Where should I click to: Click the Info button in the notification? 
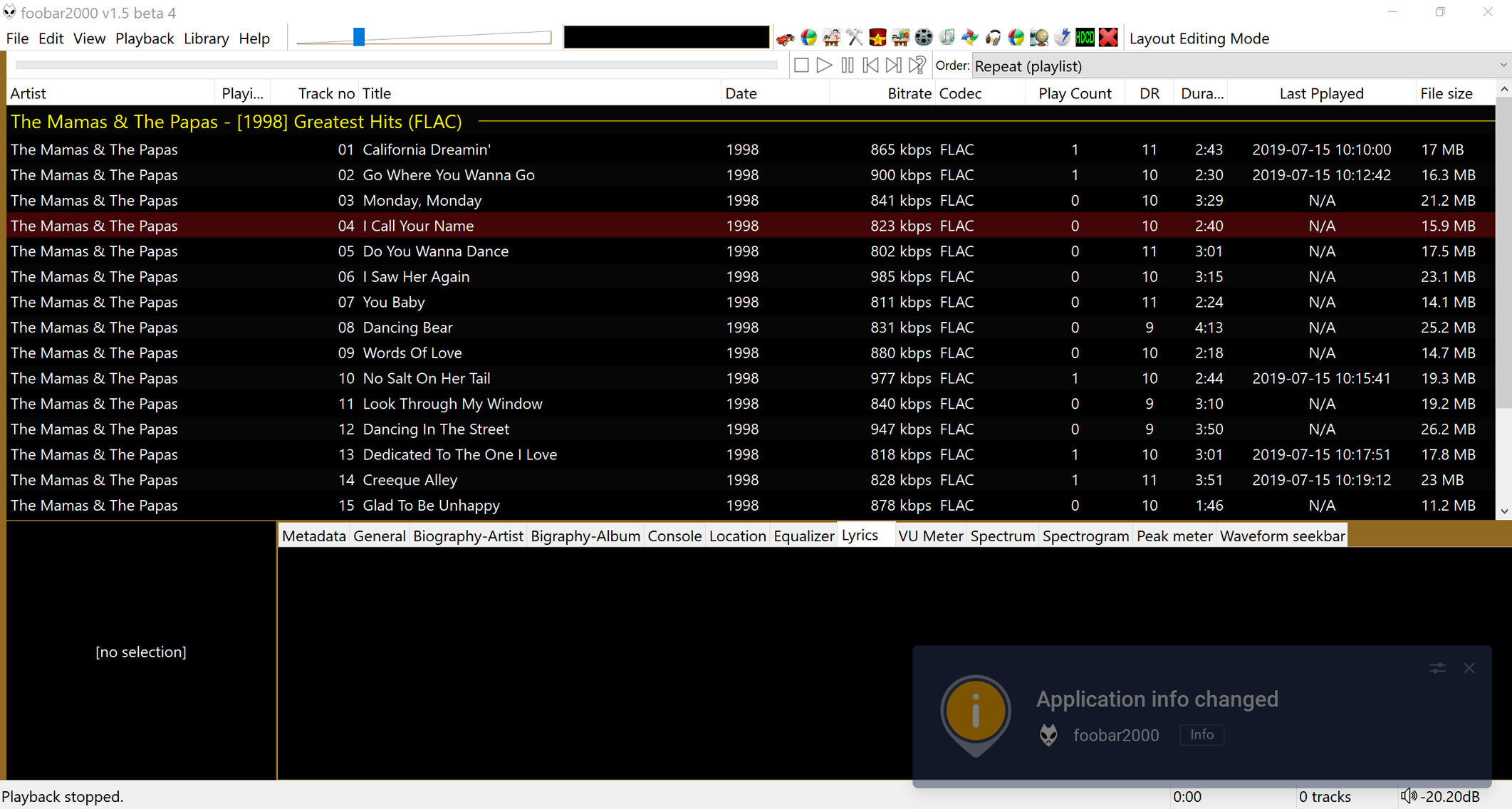[x=1201, y=735]
